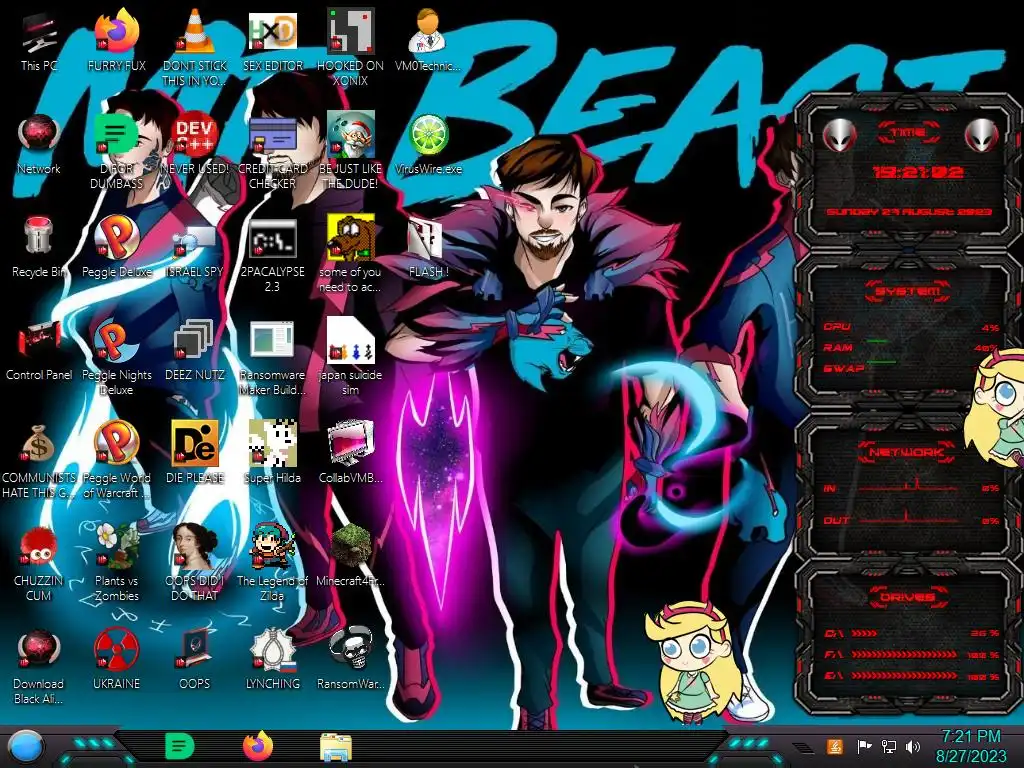
Task: Open the CollabVMB monitor icon
Action: point(350,452)
